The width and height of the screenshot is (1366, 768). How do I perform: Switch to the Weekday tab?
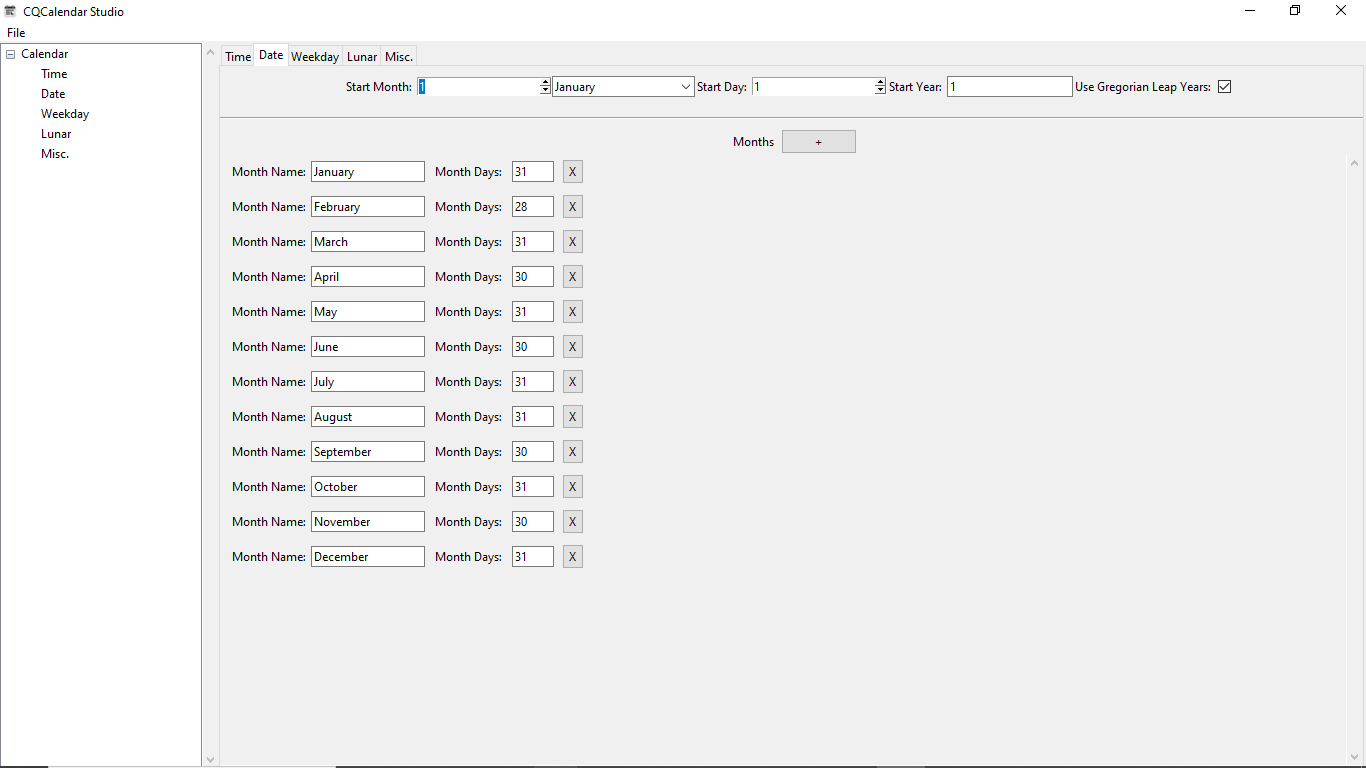coord(315,57)
